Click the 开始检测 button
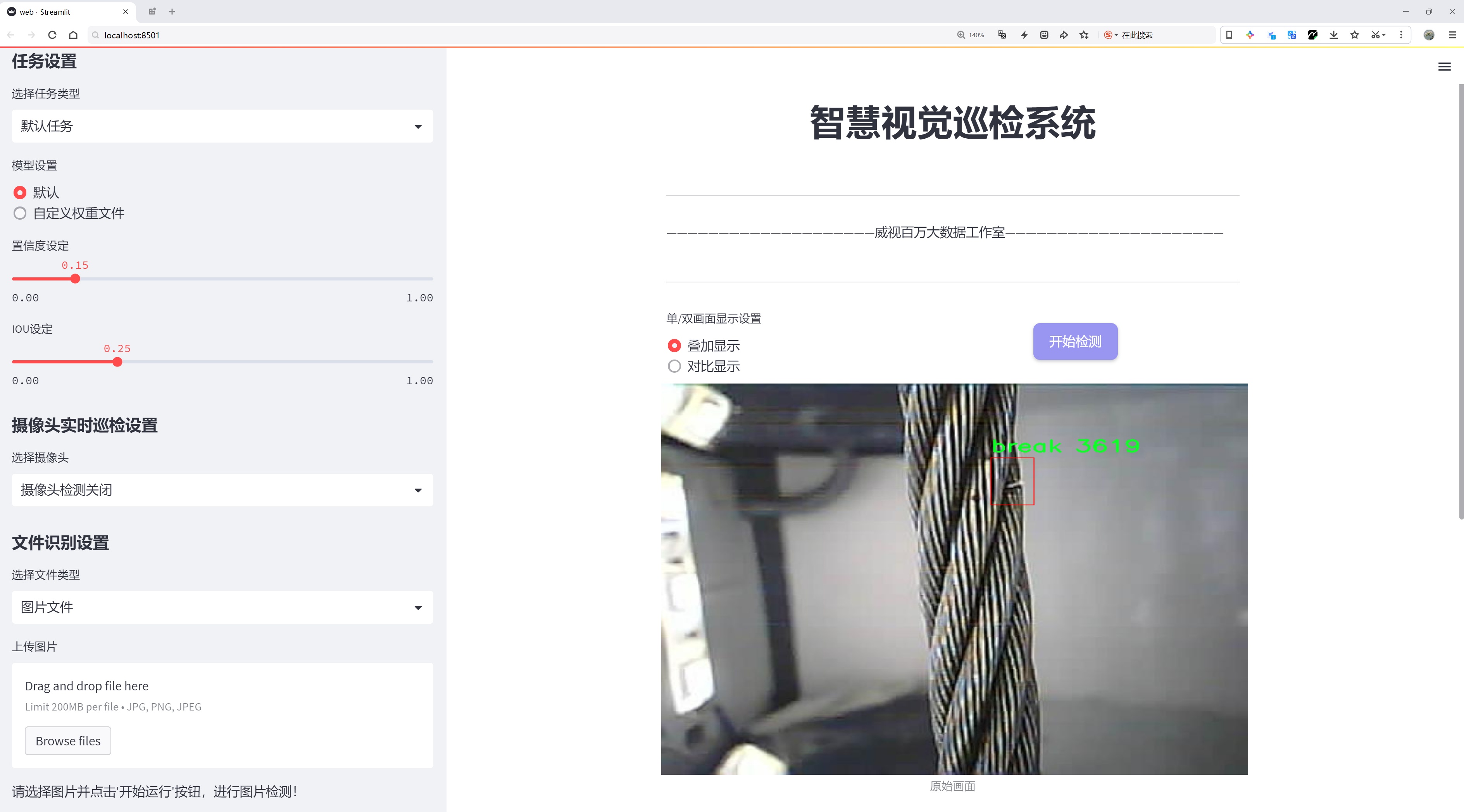The image size is (1464, 812). (x=1075, y=341)
